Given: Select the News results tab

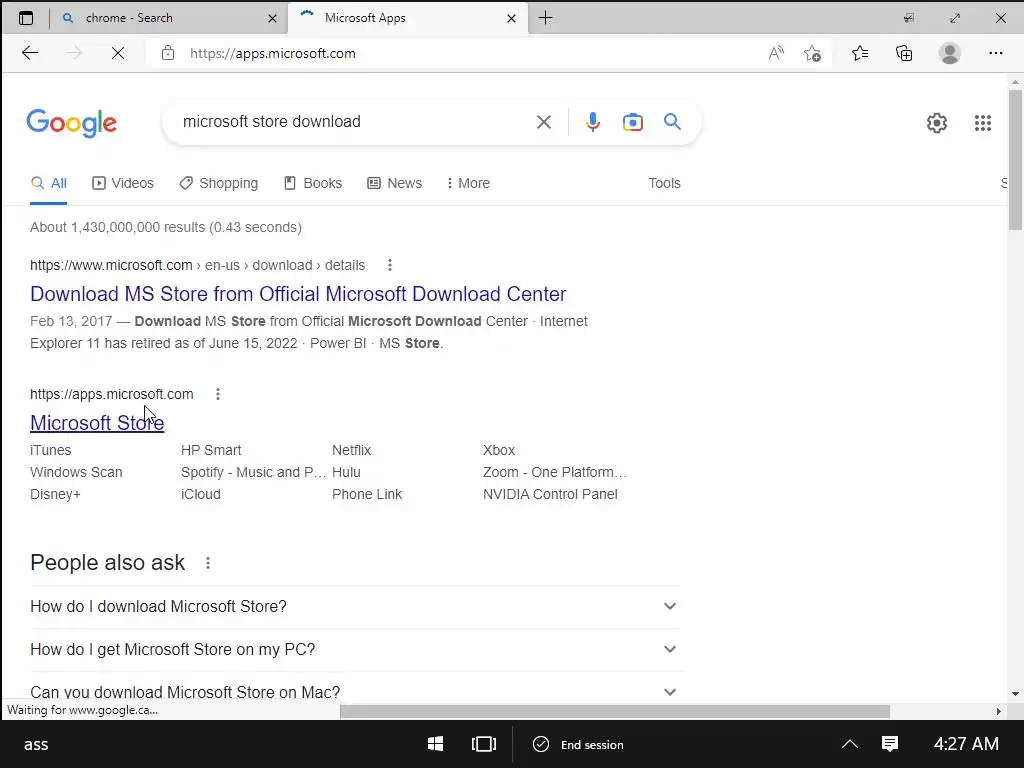Looking at the screenshot, I should (x=394, y=184).
